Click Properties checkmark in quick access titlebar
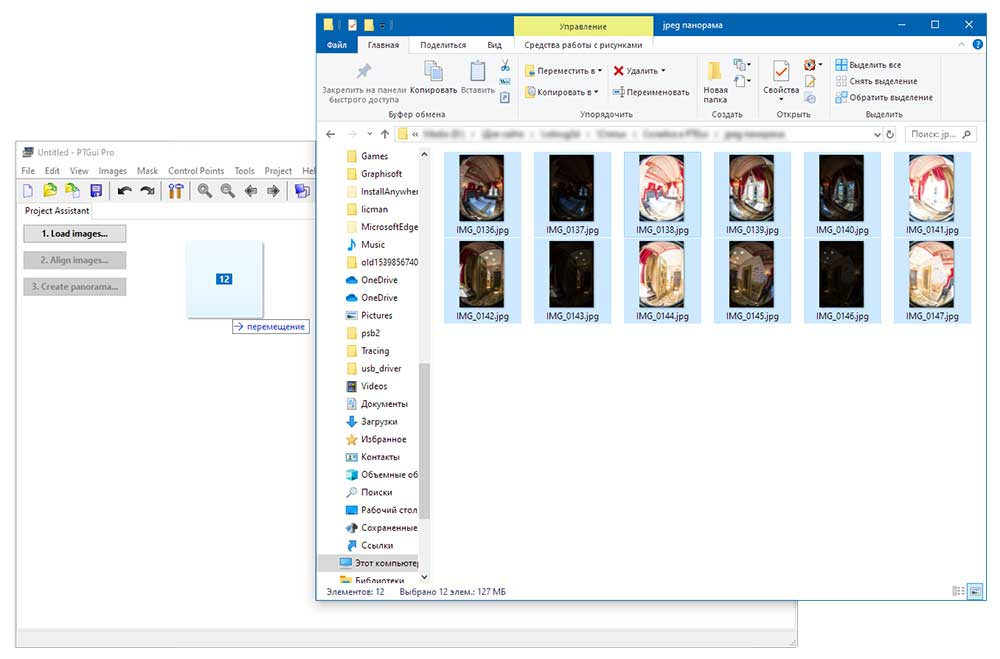1000x659 pixels. coord(351,26)
